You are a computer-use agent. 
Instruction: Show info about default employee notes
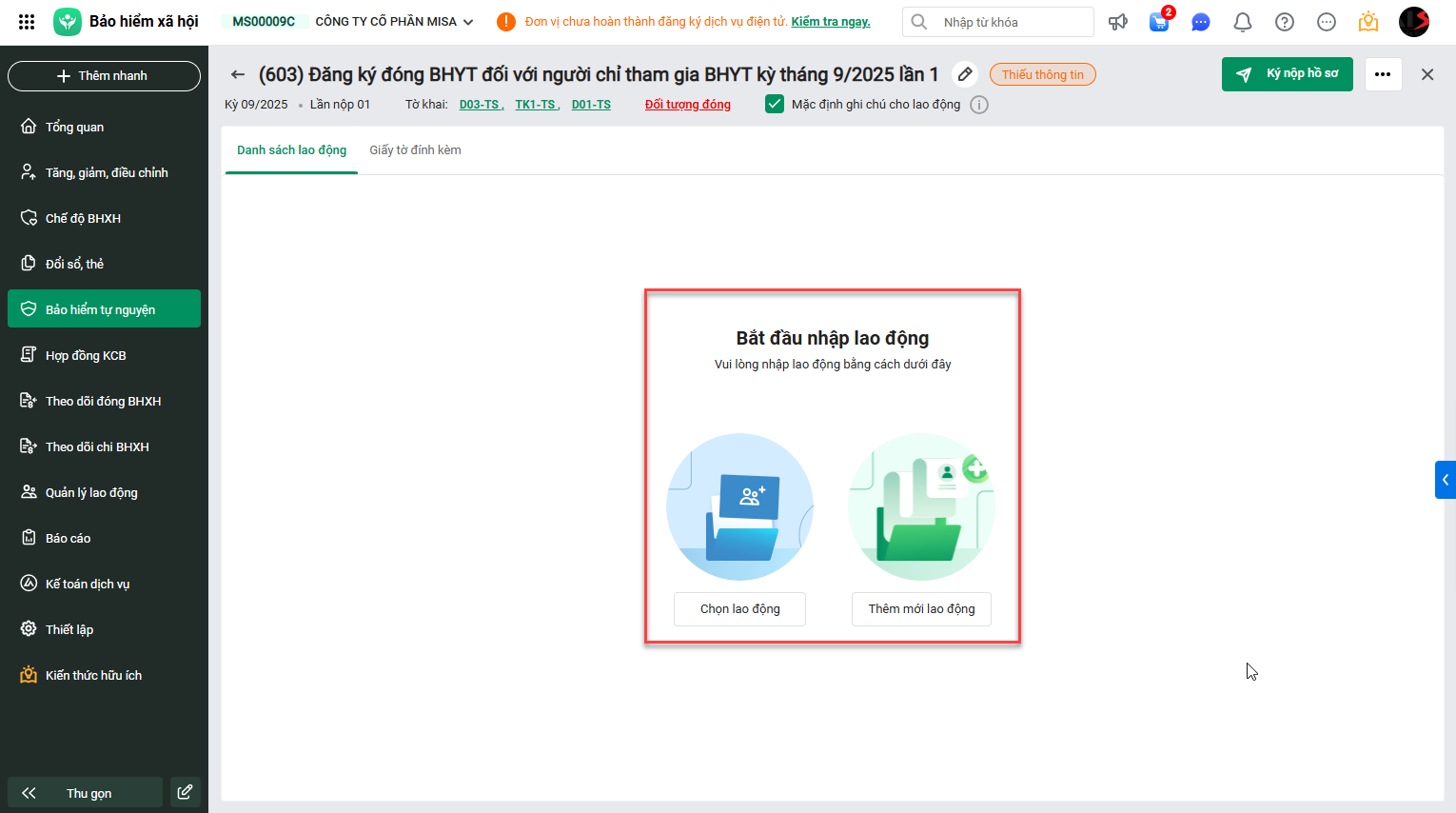pos(979,105)
